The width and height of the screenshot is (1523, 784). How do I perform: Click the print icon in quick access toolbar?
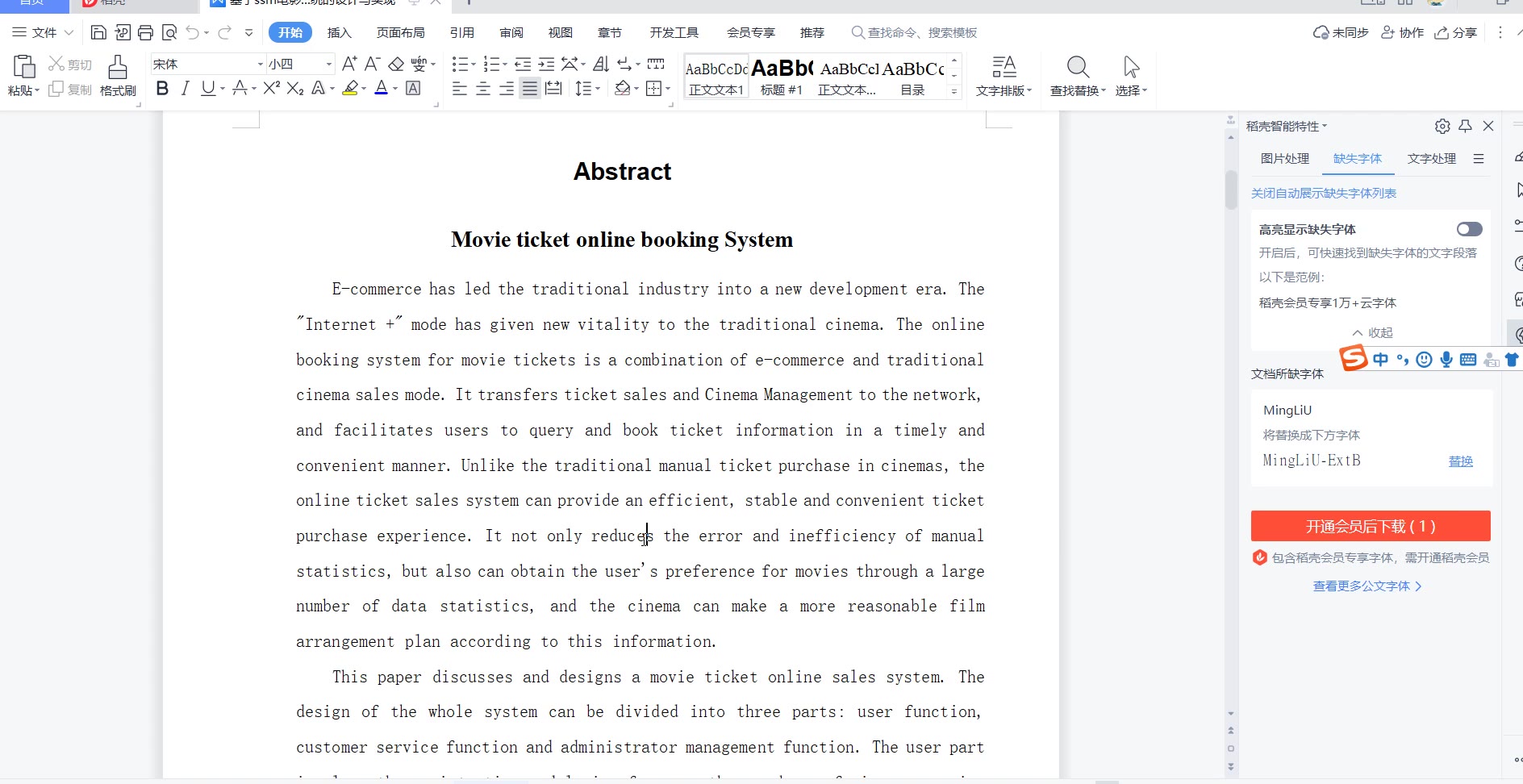145,32
